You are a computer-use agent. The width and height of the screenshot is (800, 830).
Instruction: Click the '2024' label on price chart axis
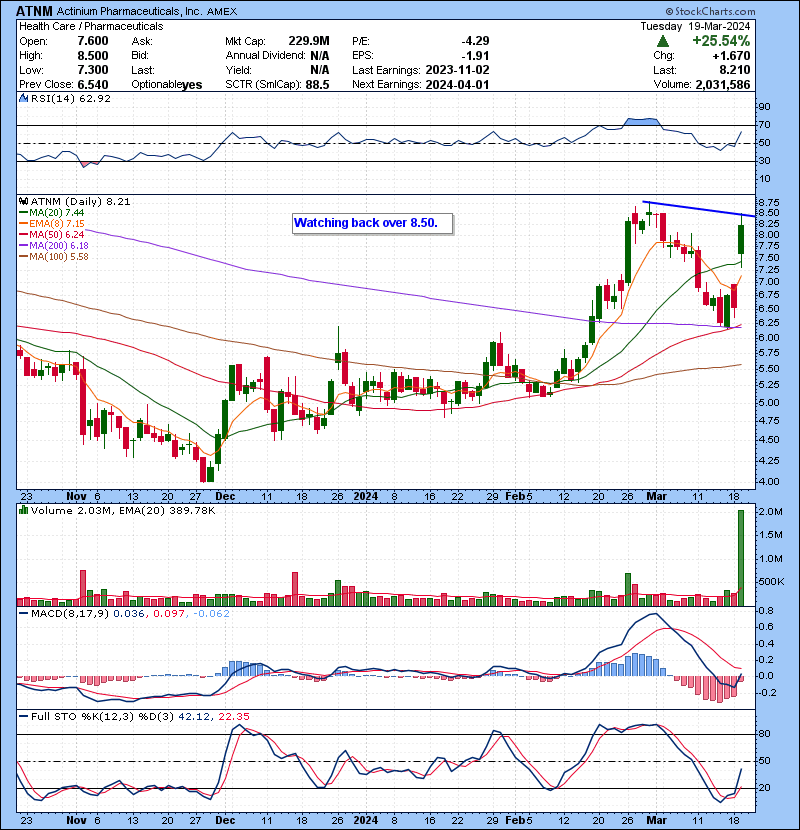(365, 497)
